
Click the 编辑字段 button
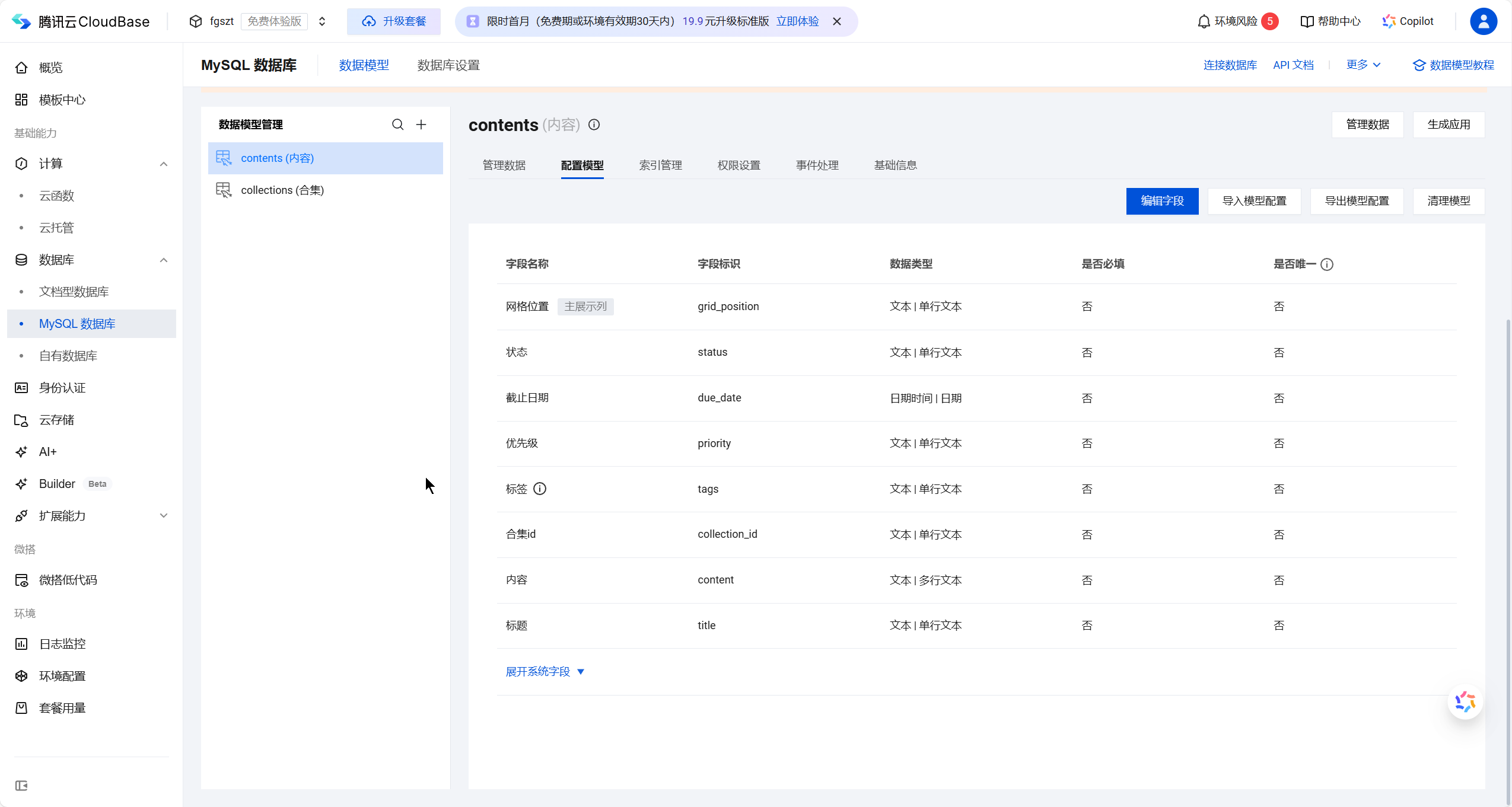tap(1161, 201)
